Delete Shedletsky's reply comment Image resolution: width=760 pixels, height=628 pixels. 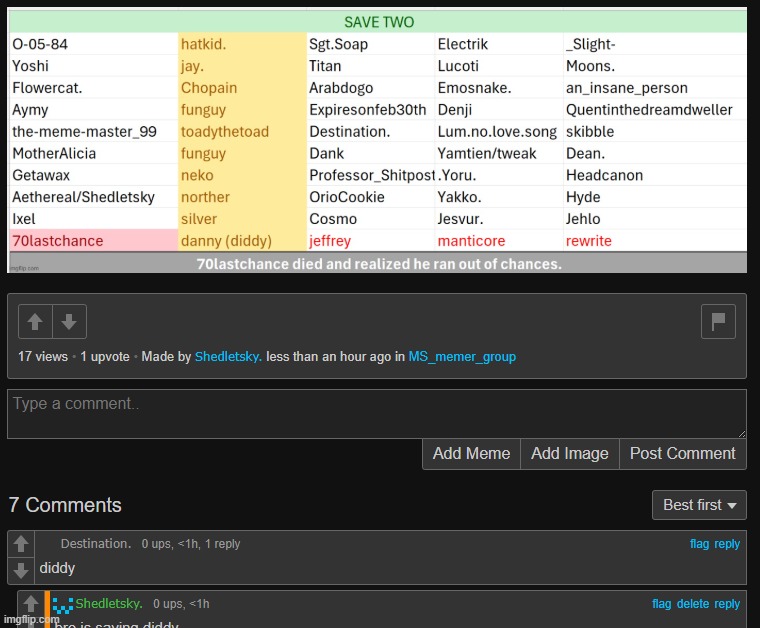(x=693, y=604)
